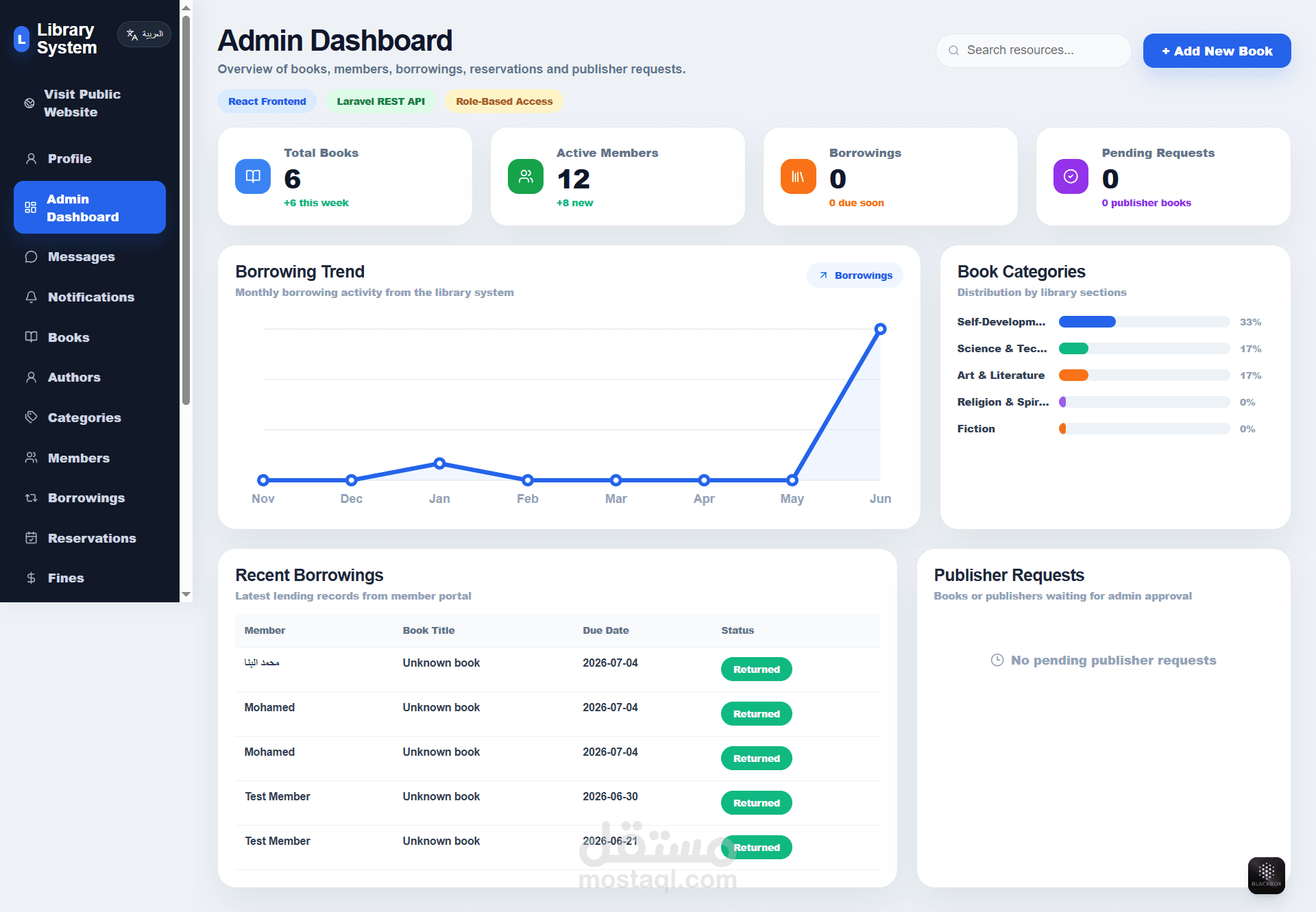The width and height of the screenshot is (1316, 912).
Task: Select the Jun data point on chart
Action: click(x=881, y=329)
